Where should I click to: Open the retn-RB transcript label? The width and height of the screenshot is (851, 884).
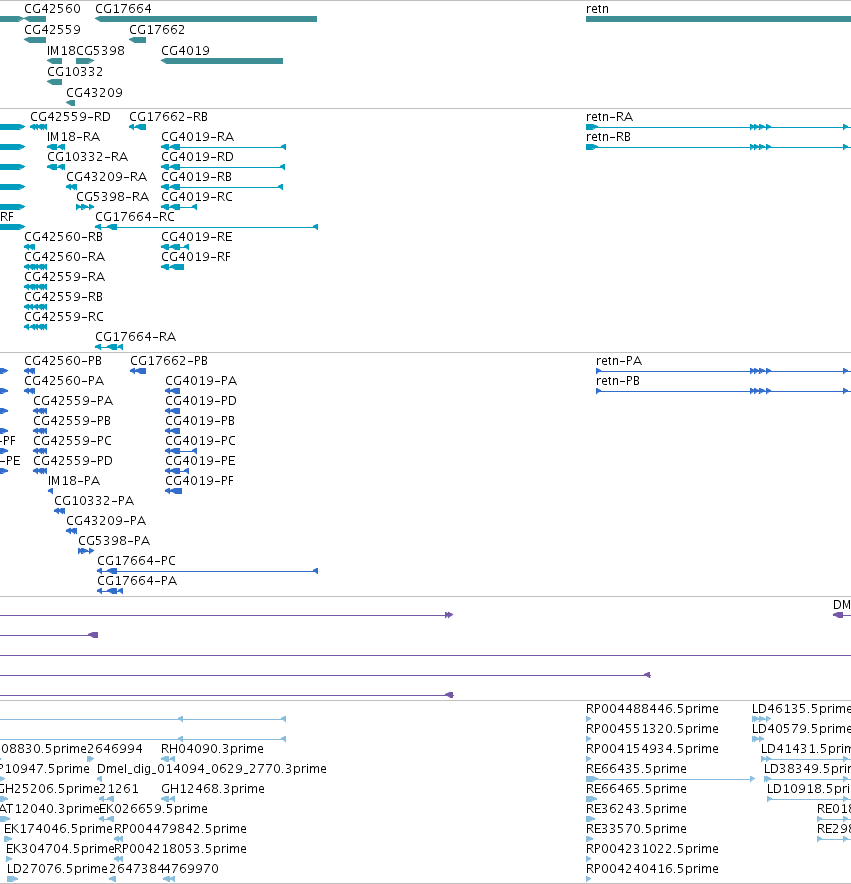[609, 137]
